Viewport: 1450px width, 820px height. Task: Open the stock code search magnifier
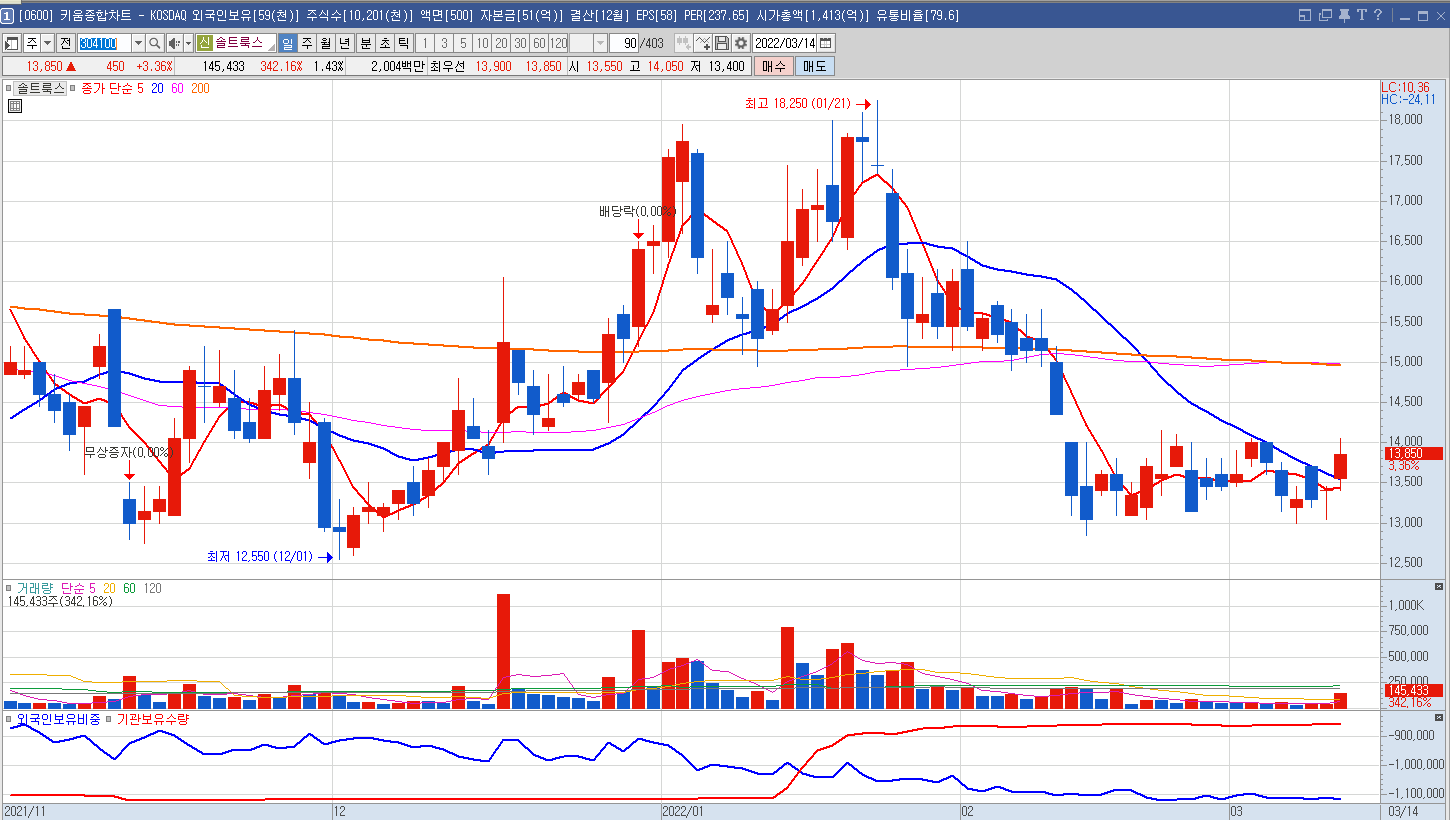point(154,43)
